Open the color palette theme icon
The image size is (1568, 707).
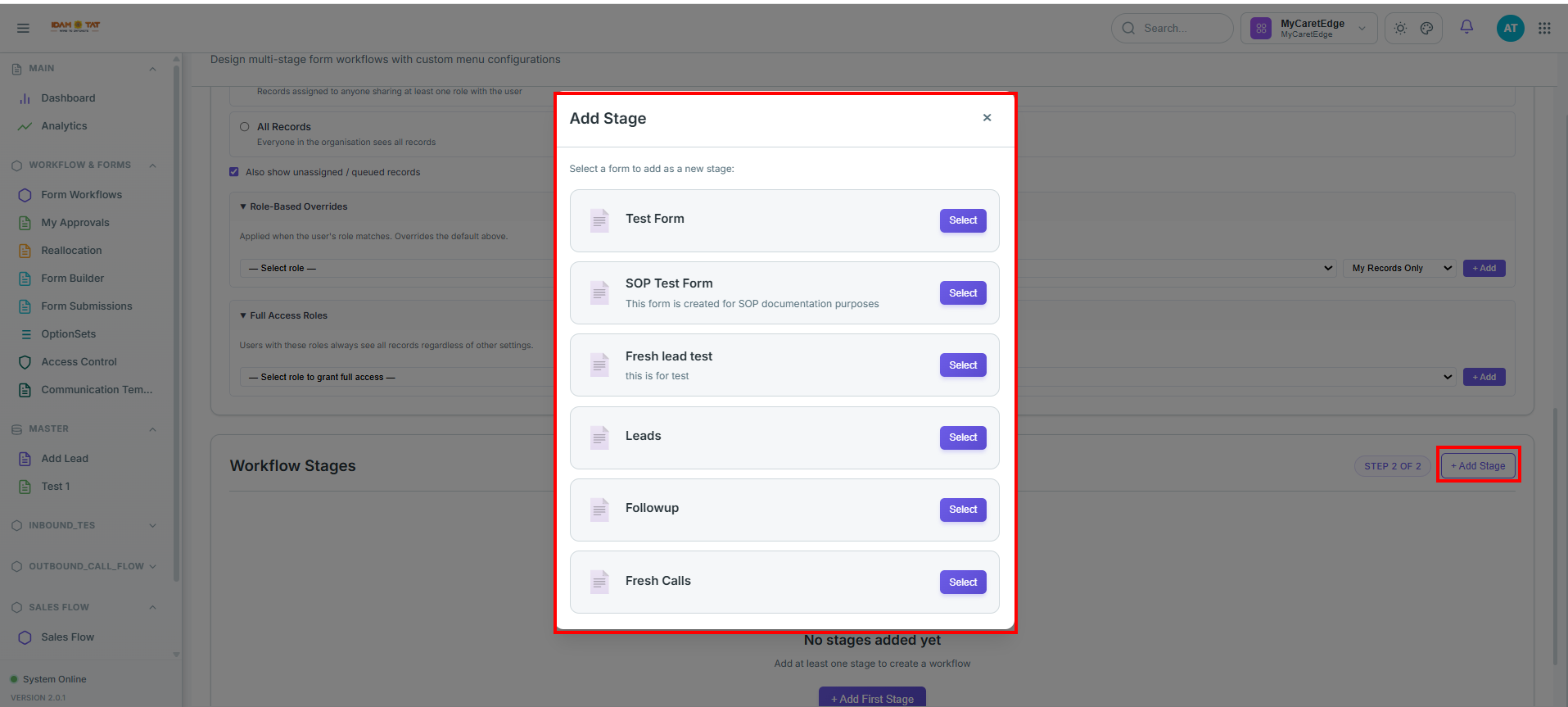1426,28
